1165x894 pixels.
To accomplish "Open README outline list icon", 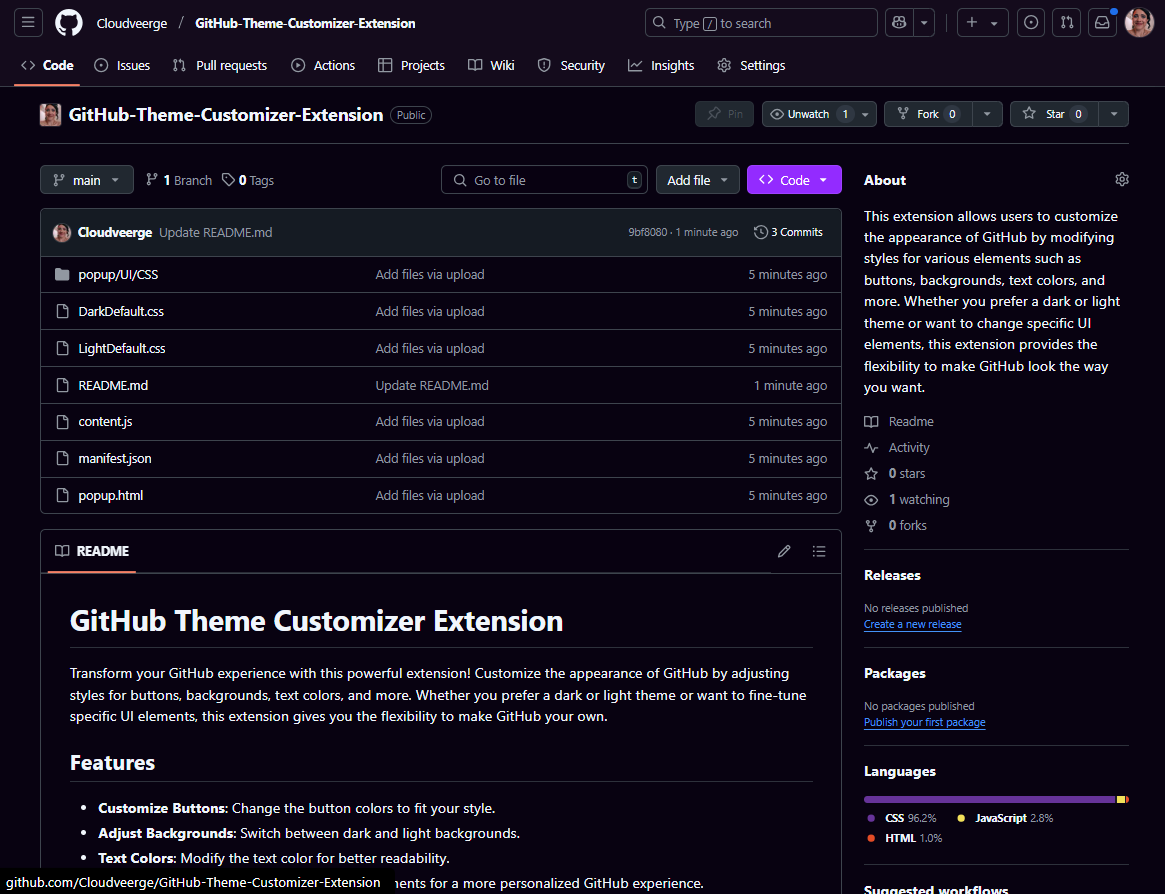I will pos(819,551).
